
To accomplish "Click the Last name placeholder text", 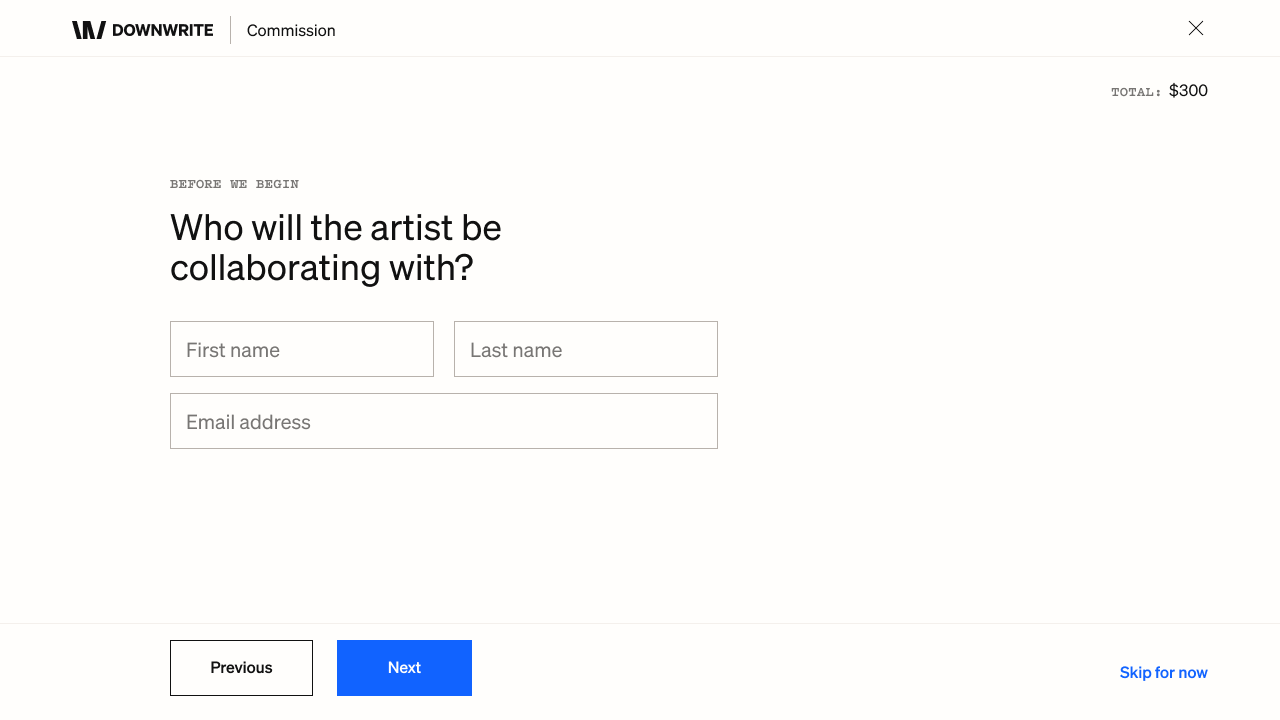I will pos(516,350).
